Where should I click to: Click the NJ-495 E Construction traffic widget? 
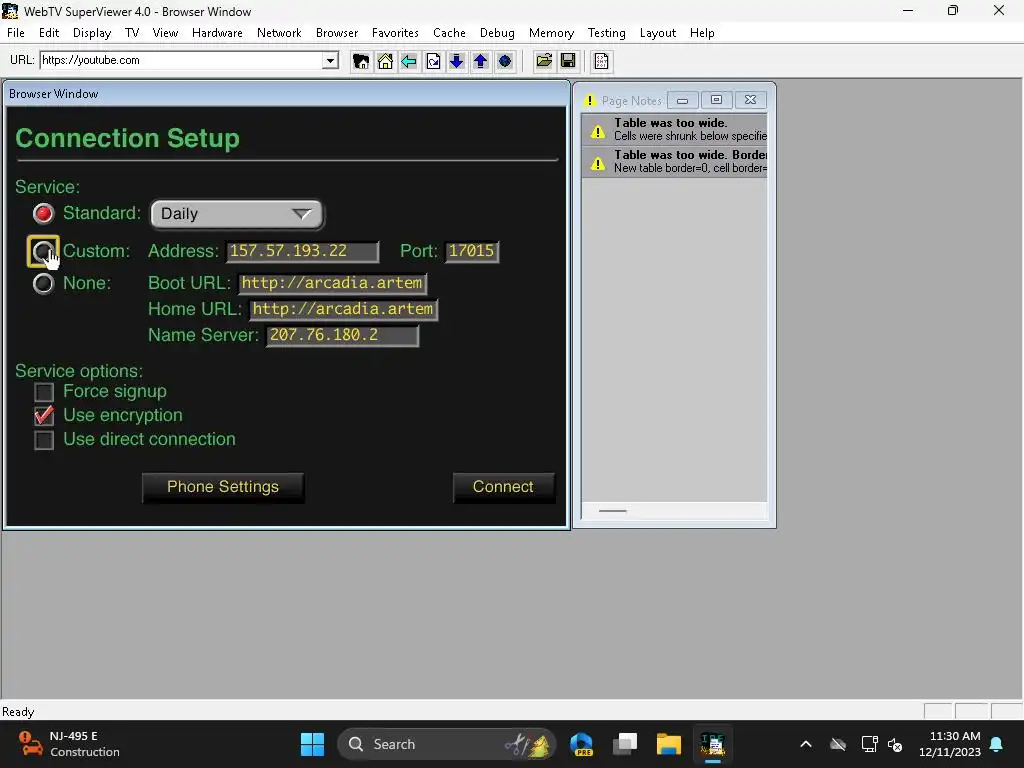point(69,744)
